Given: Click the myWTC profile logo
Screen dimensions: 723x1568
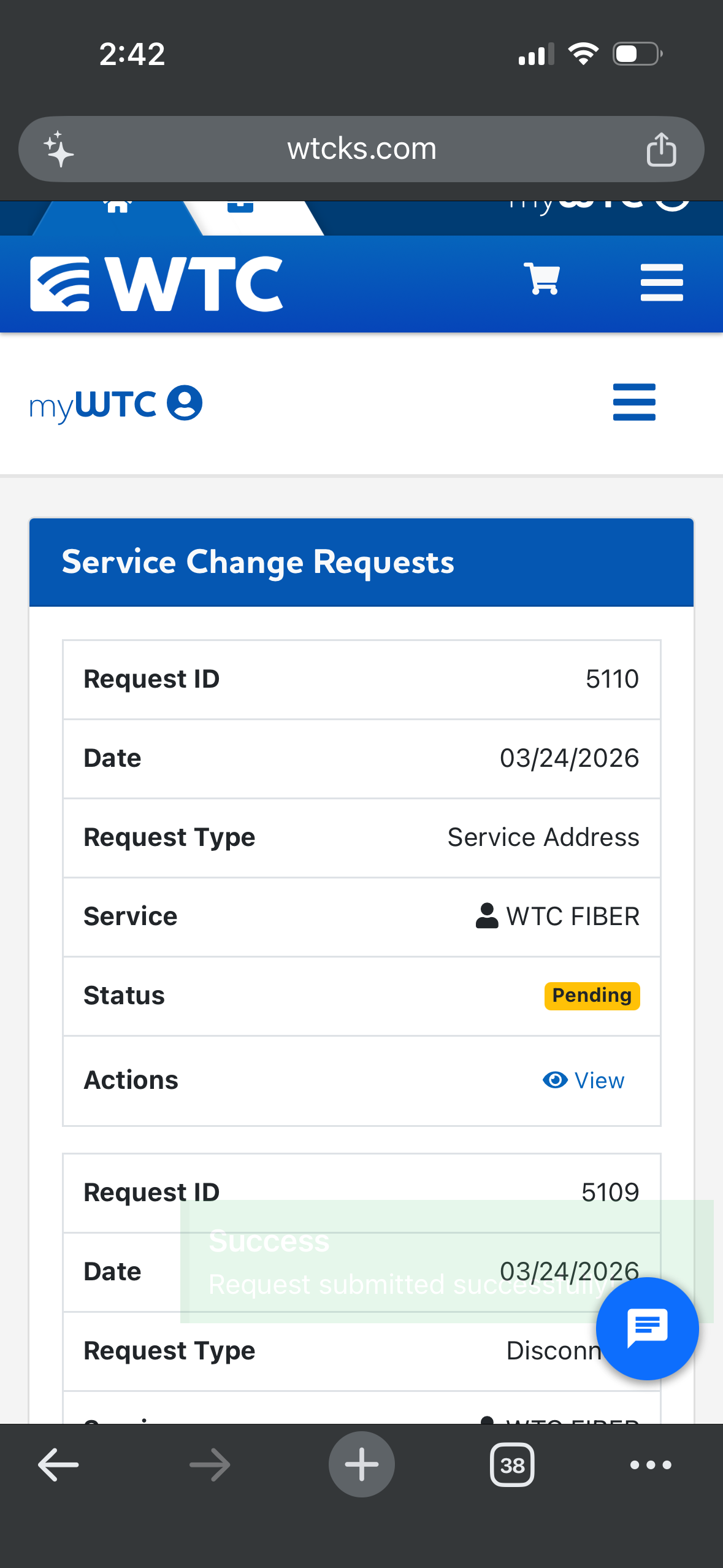Looking at the screenshot, I should pos(116,404).
